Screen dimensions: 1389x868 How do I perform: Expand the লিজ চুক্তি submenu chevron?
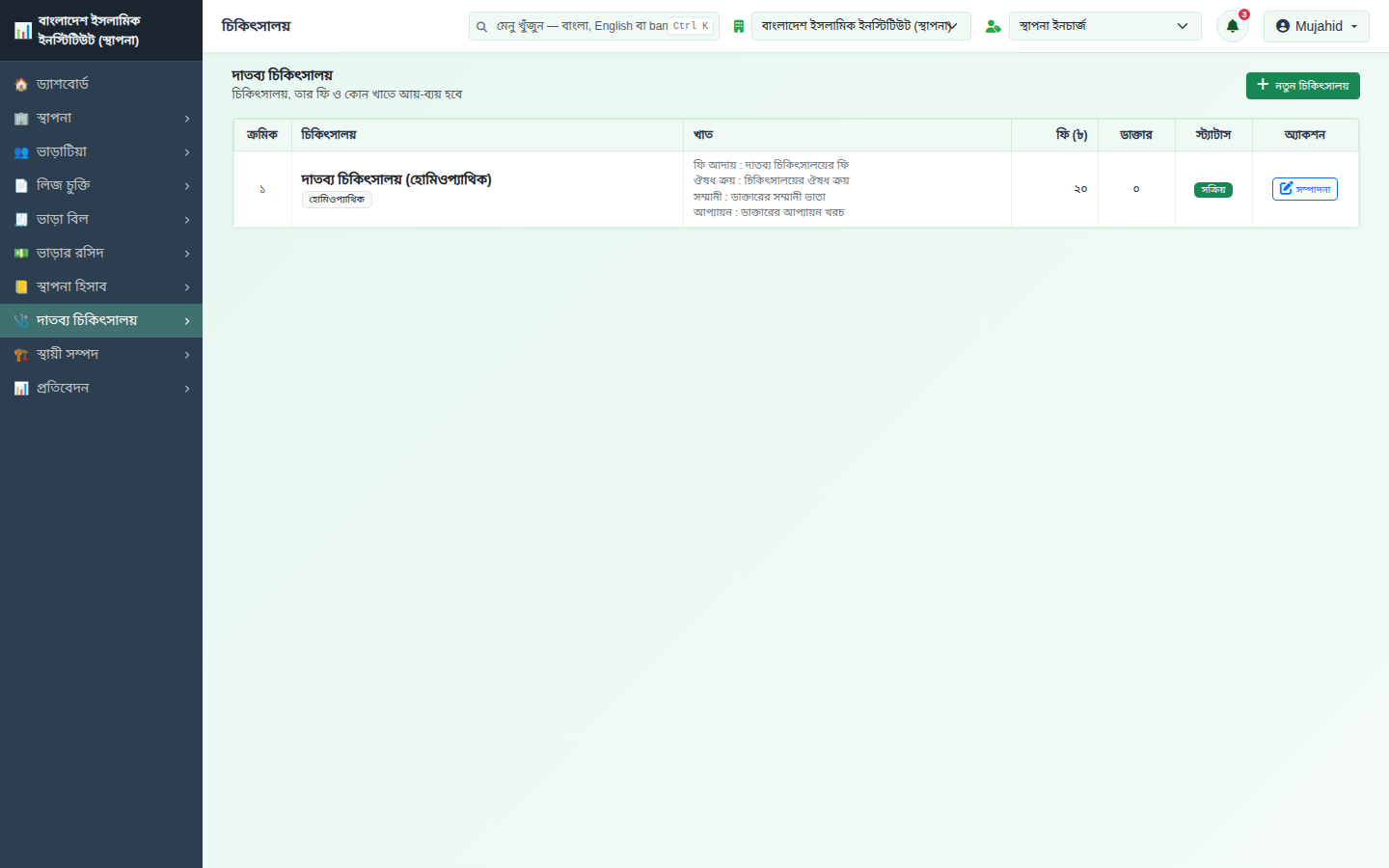coord(187,186)
